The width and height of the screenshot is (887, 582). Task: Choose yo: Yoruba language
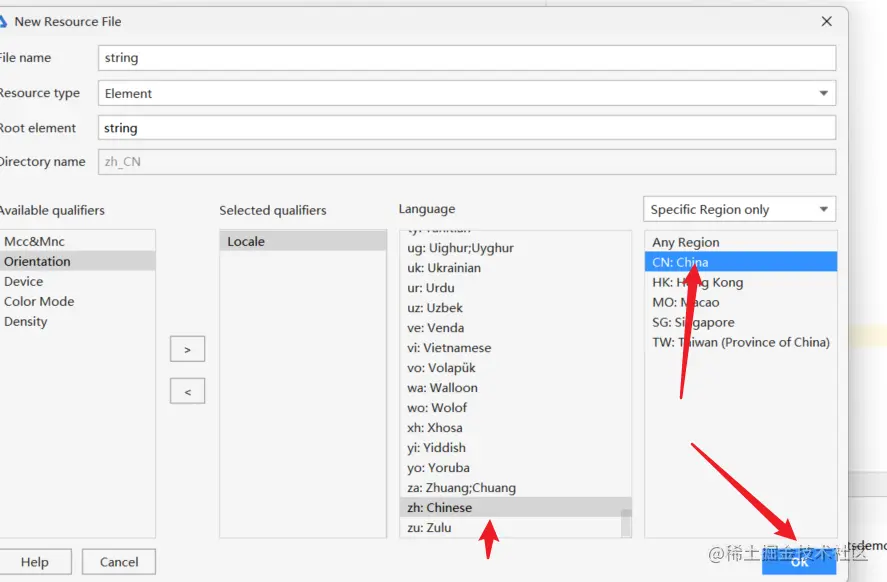click(x=515, y=468)
